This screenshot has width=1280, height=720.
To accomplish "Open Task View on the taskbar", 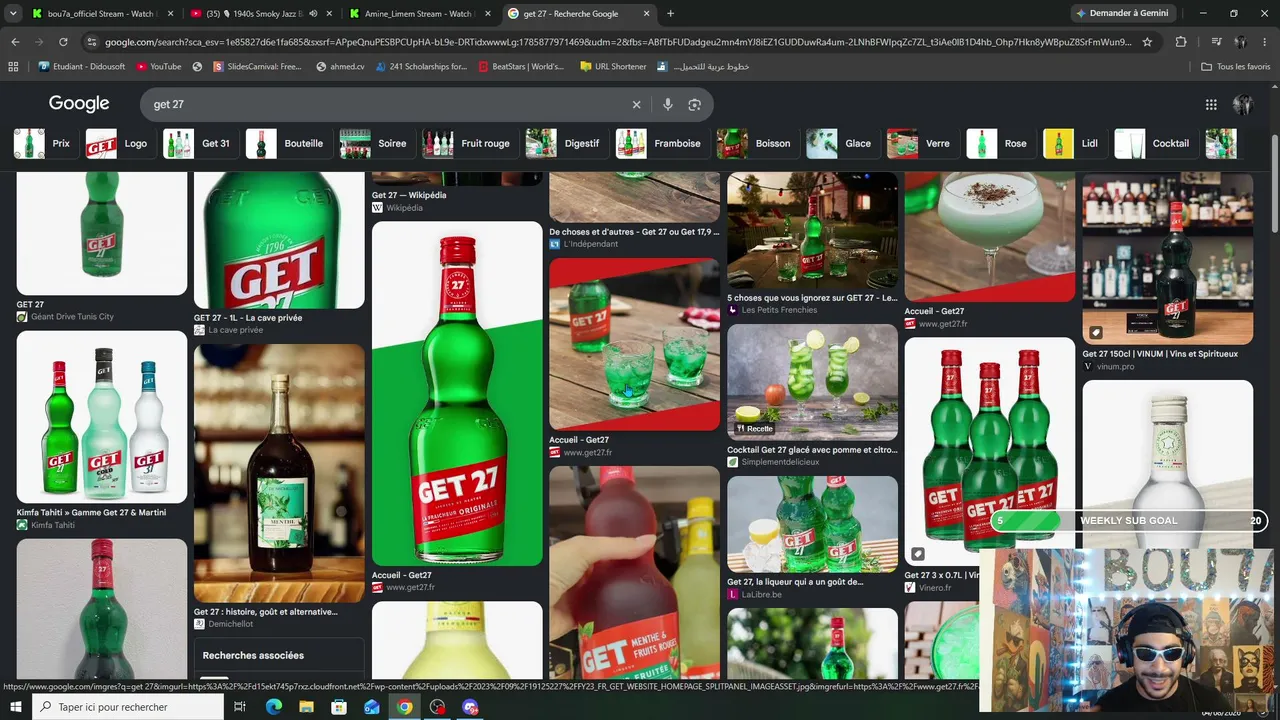I will (240, 707).
